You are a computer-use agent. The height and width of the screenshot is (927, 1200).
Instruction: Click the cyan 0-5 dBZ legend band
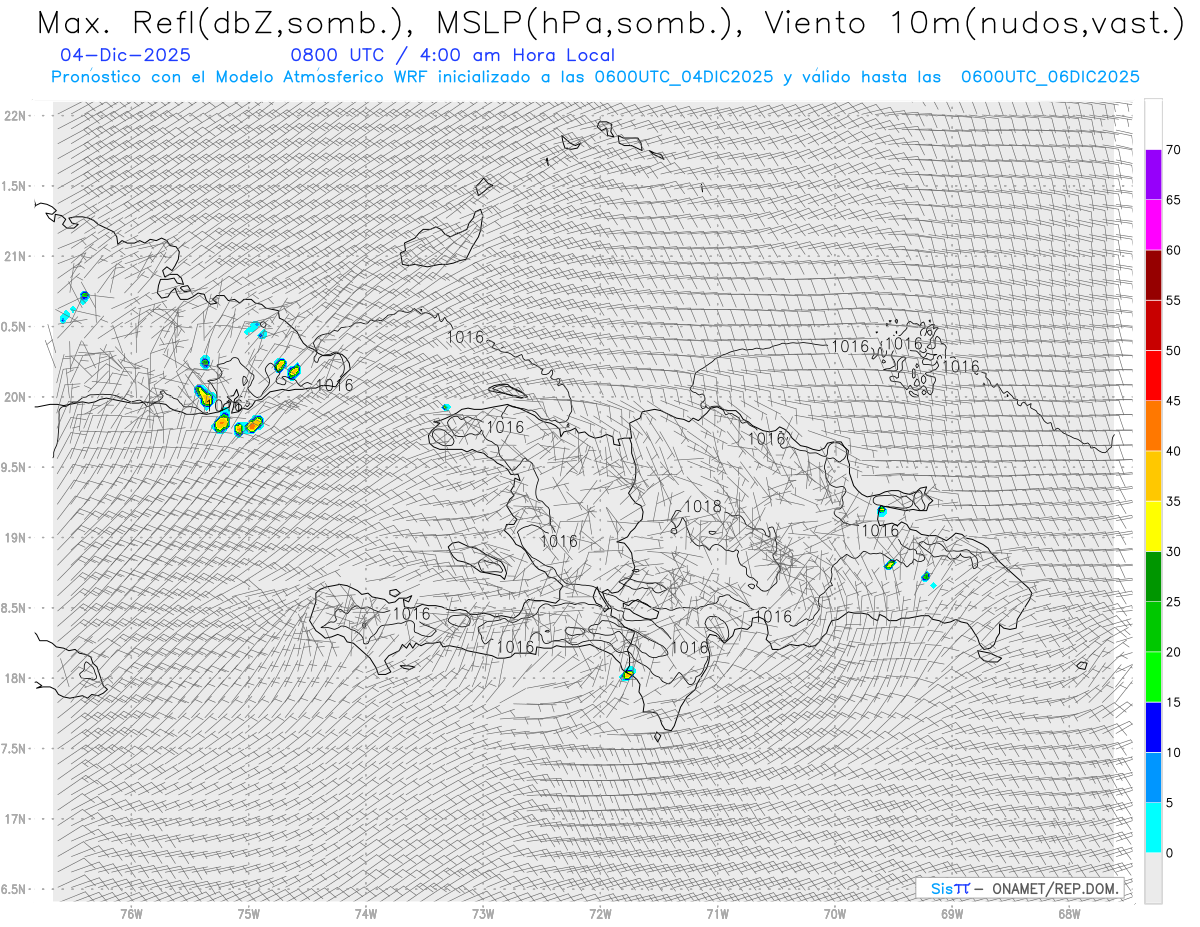tap(1153, 827)
